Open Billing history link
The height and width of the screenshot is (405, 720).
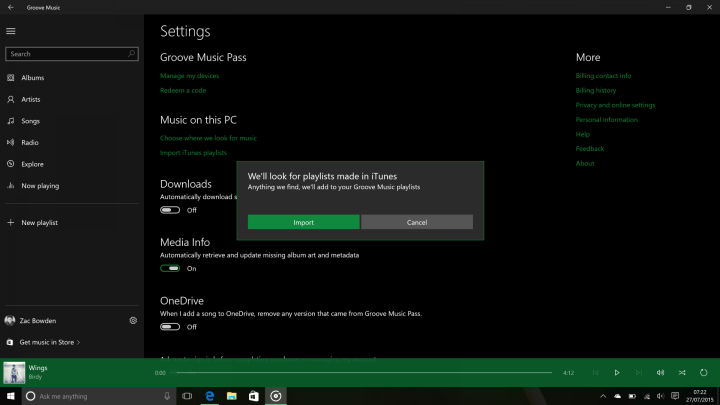pyautogui.click(x=596, y=90)
